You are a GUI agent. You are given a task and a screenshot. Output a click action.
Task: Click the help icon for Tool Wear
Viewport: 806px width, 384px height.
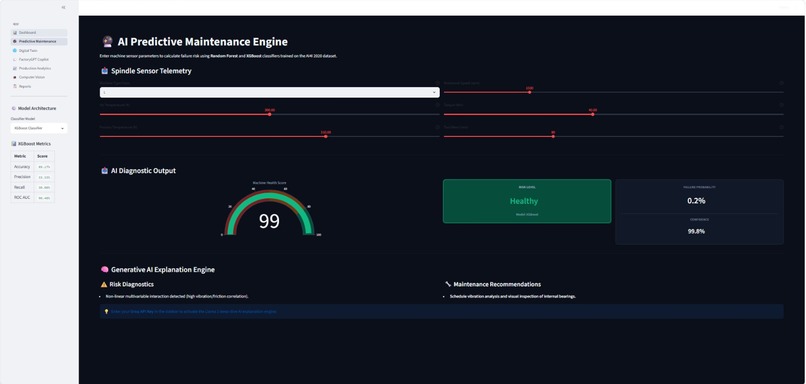(x=781, y=127)
